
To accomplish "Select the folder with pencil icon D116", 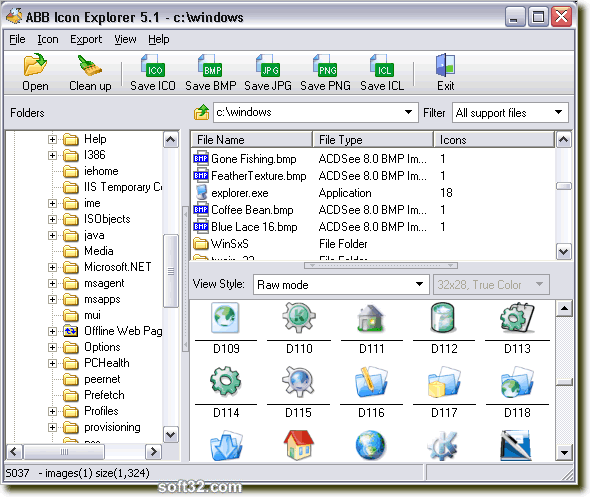I will (x=371, y=381).
